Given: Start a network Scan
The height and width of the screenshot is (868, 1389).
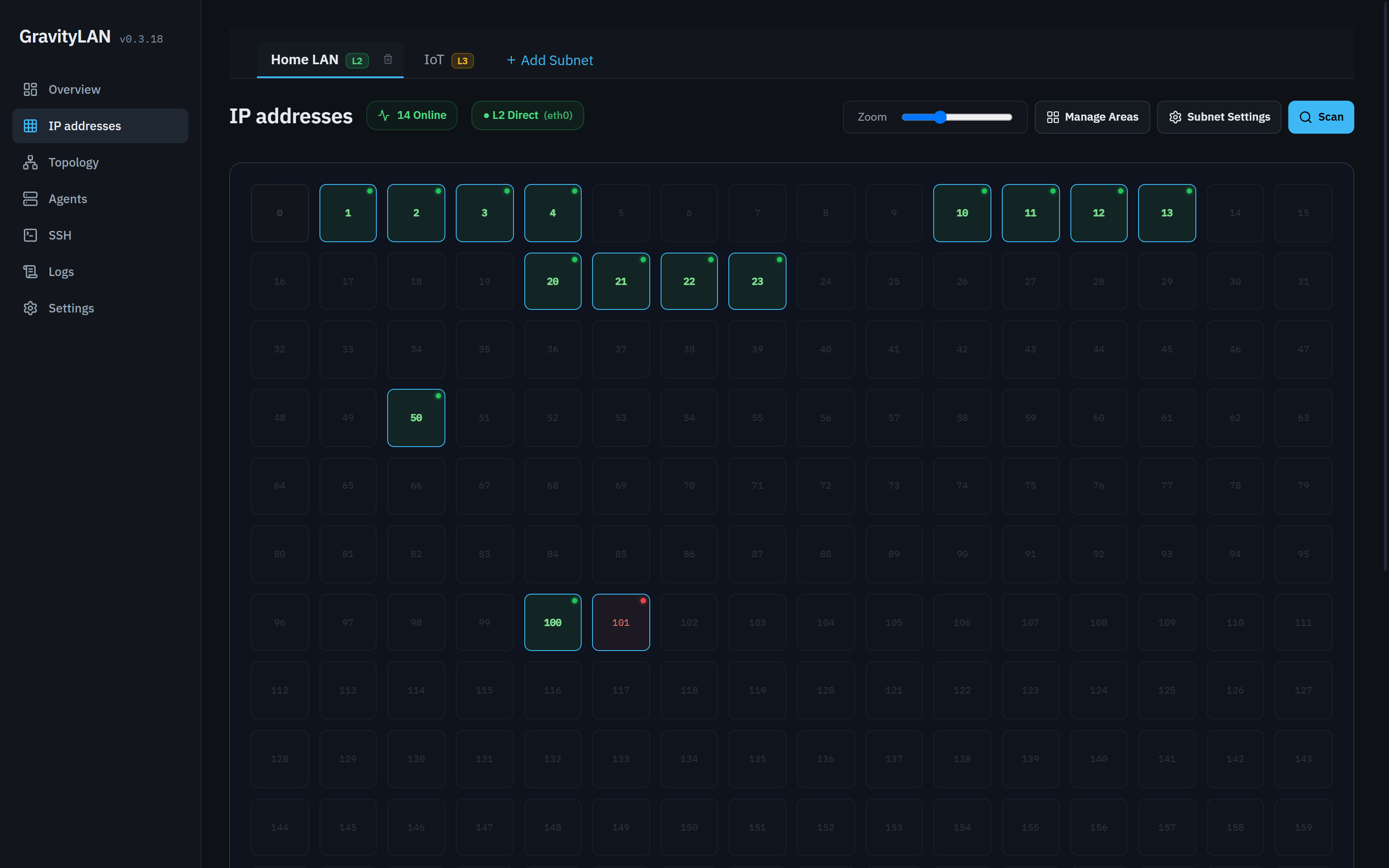Looking at the screenshot, I should coord(1321,117).
